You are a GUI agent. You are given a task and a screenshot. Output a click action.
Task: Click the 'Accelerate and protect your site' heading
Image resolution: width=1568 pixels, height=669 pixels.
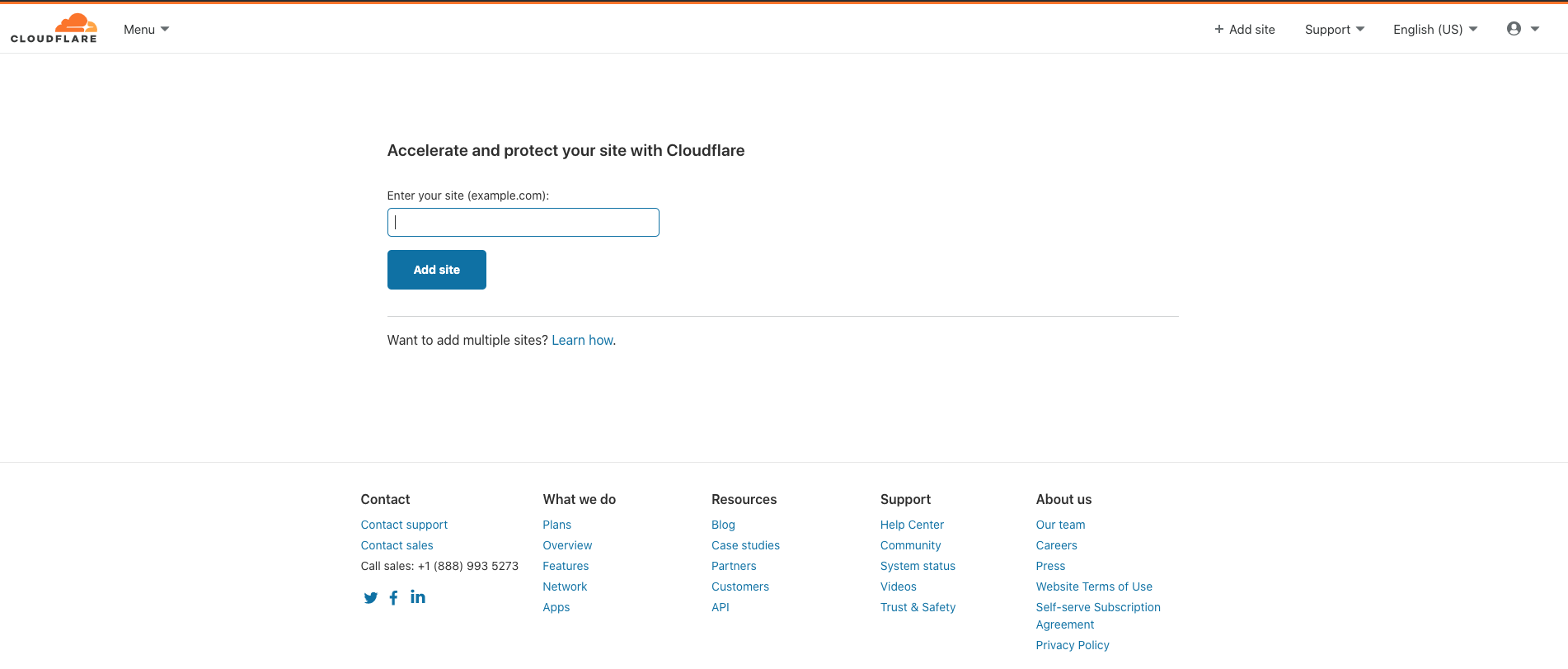pyautogui.click(x=566, y=150)
